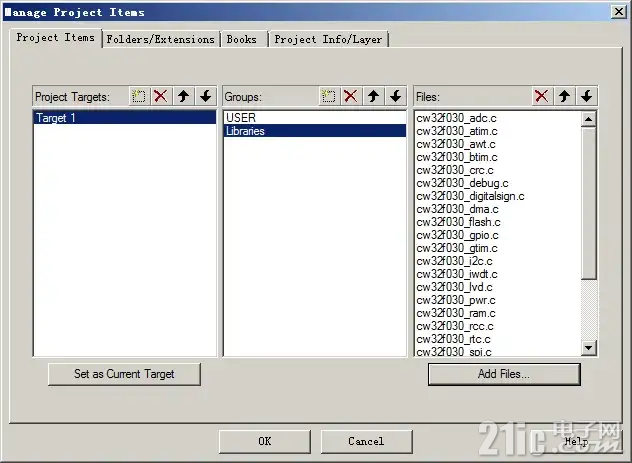Screen dimensions: 632x463
Task: Move the selected Group down
Action: tap(396, 96)
